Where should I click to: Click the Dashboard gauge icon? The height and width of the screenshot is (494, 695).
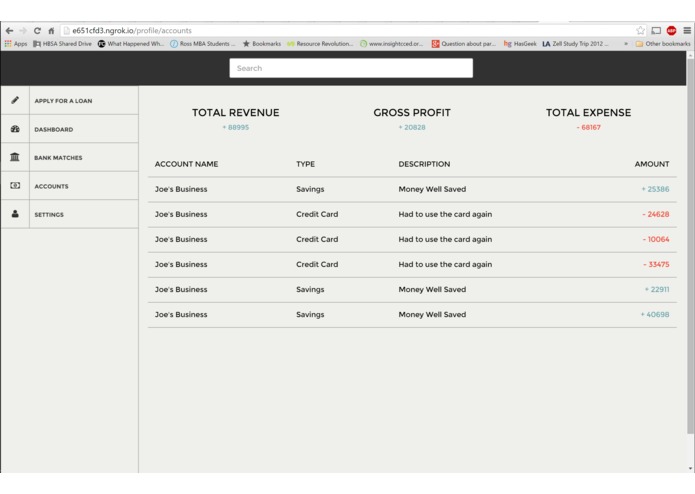[x=15, y=129]
